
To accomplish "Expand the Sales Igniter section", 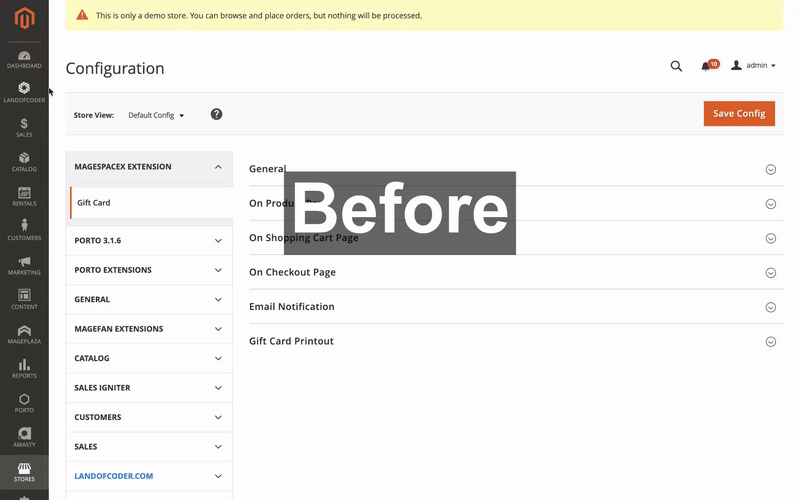I will [149, 388].
